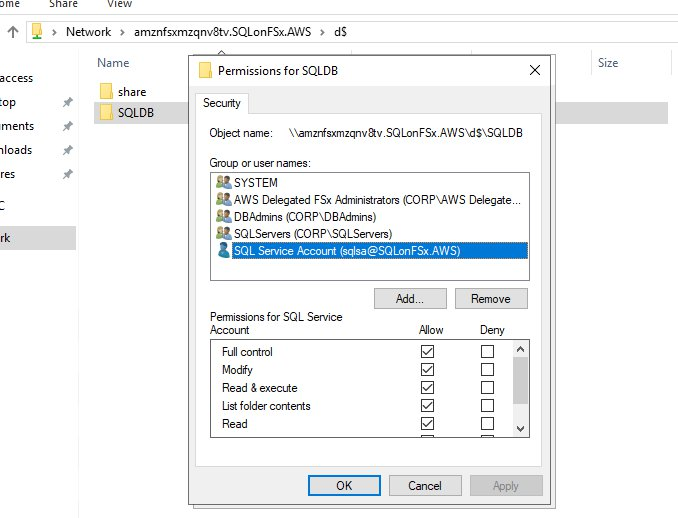
Task: Confirm with the OK button
Action: 344,486
